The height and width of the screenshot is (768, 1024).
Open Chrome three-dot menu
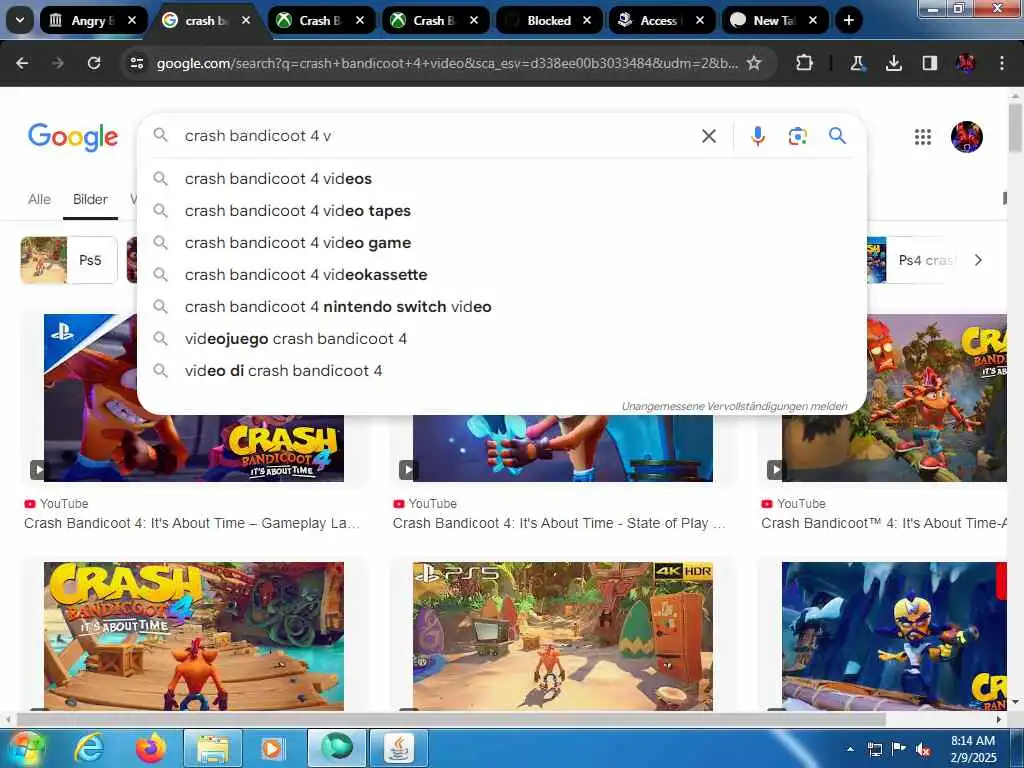(x=1002, y=63)
